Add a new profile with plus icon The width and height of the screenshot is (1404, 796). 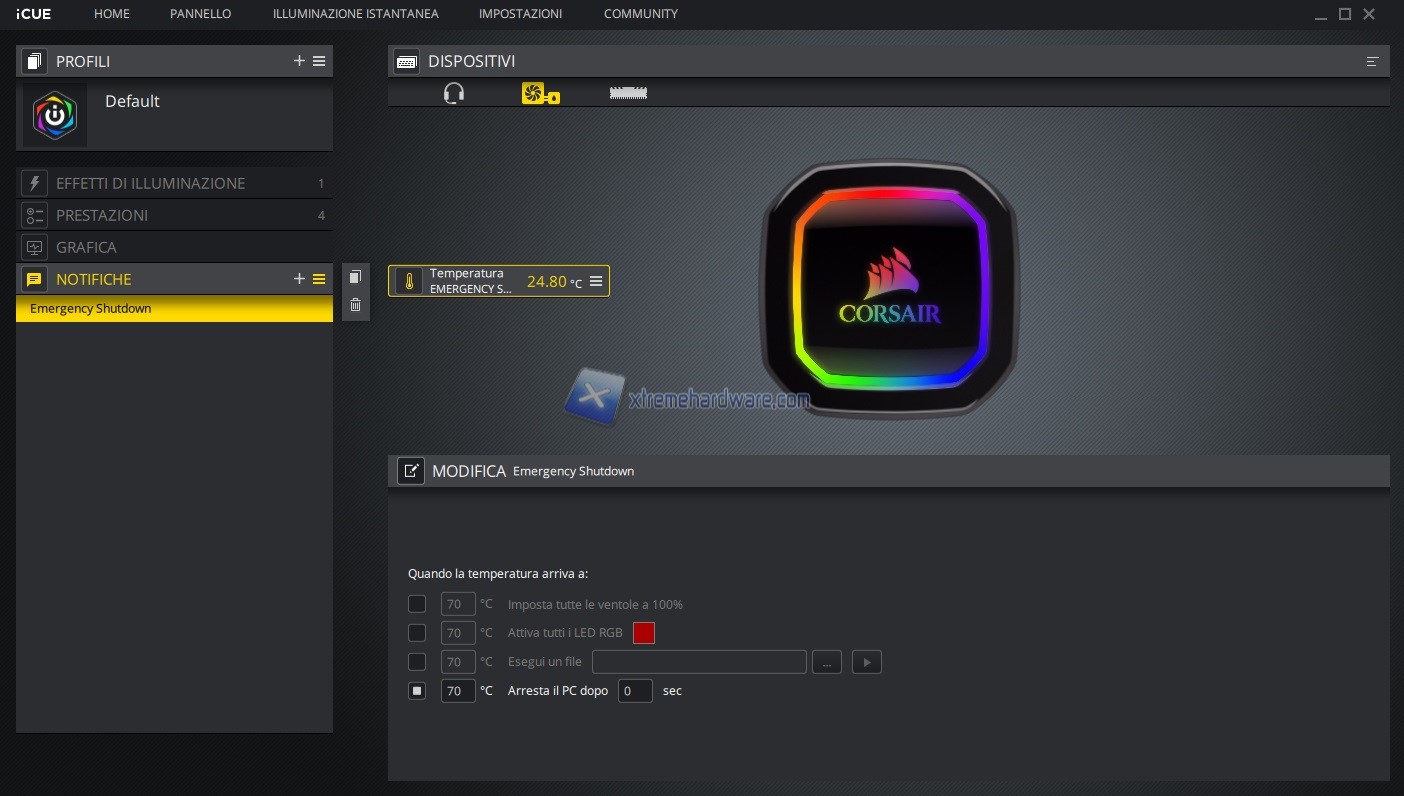pos(299,61)
